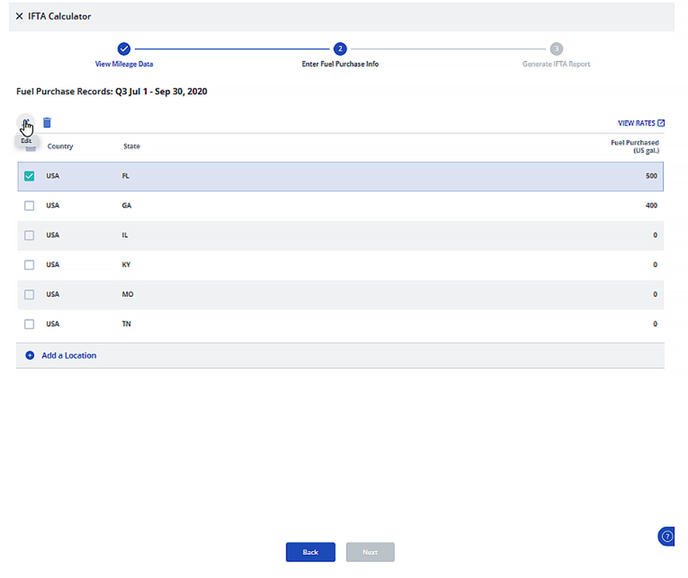Click USA in the KY row

point(53,265)
